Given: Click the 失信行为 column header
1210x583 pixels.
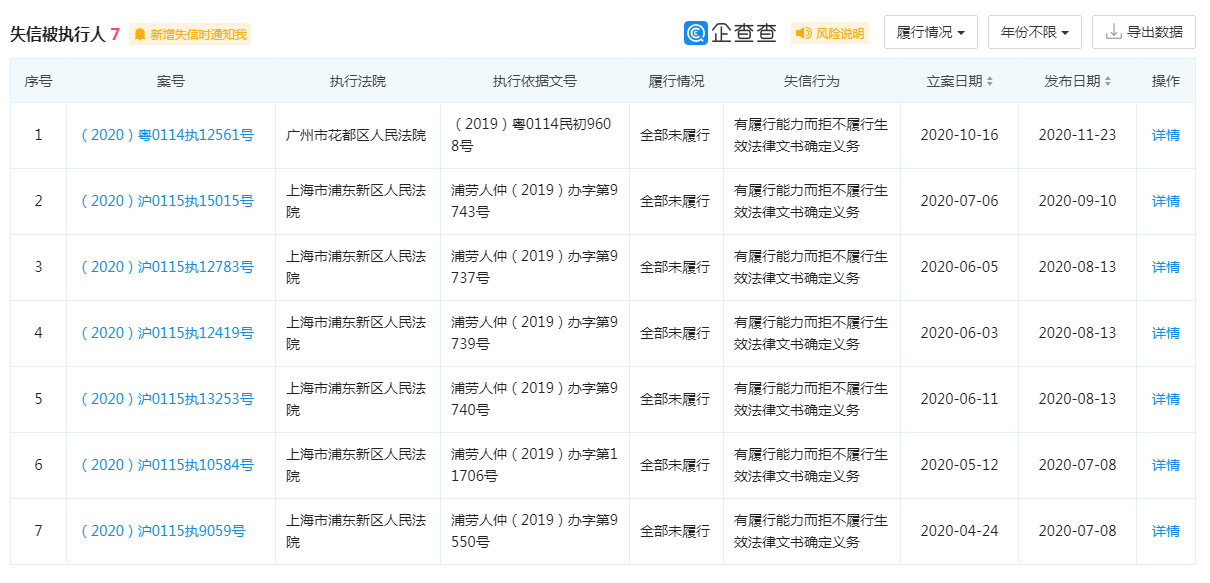Looking at the screenshot, I should coord(811,81).
